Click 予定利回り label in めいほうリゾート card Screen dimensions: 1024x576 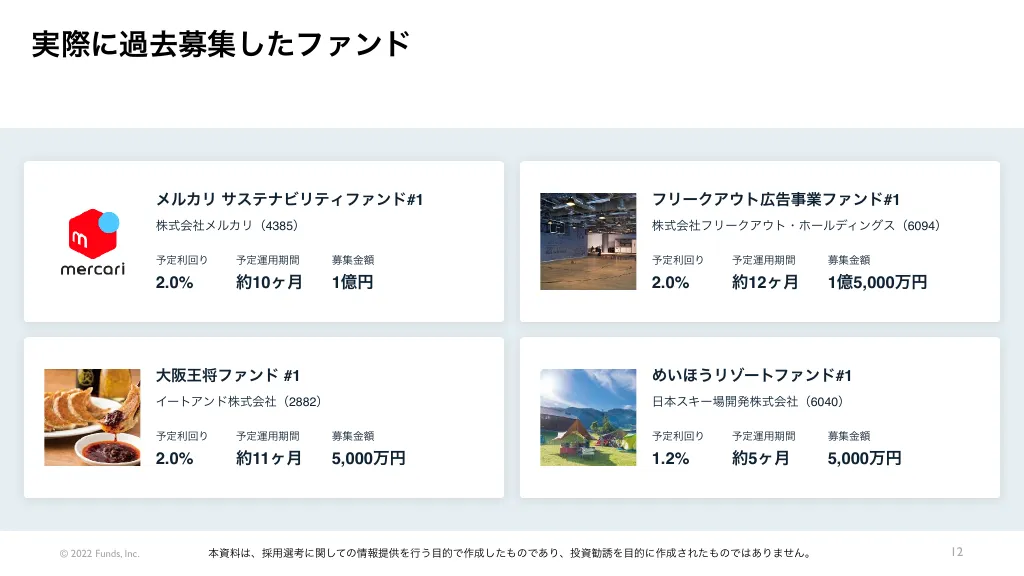point(678,436)
